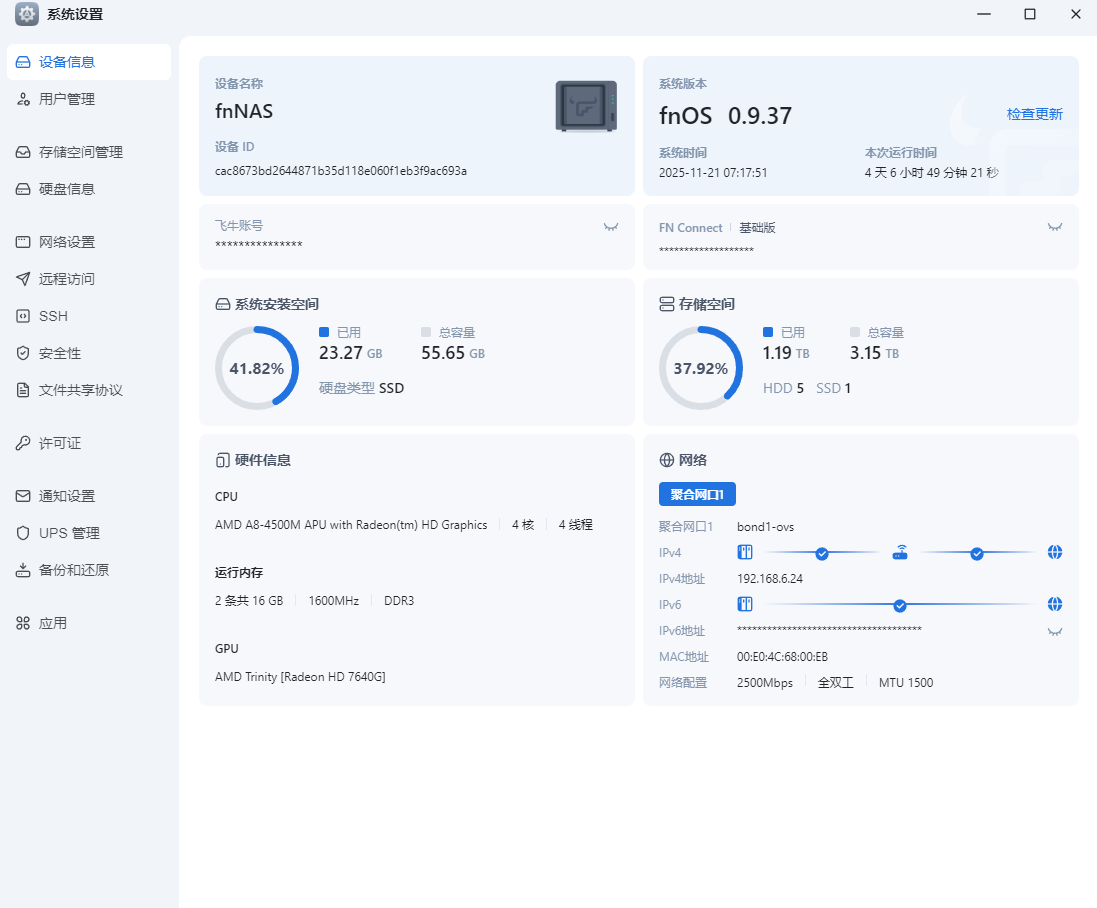
Task: Click the 37.92% storage usage ring
Action: pyautogui.click(x=700, y=368)
